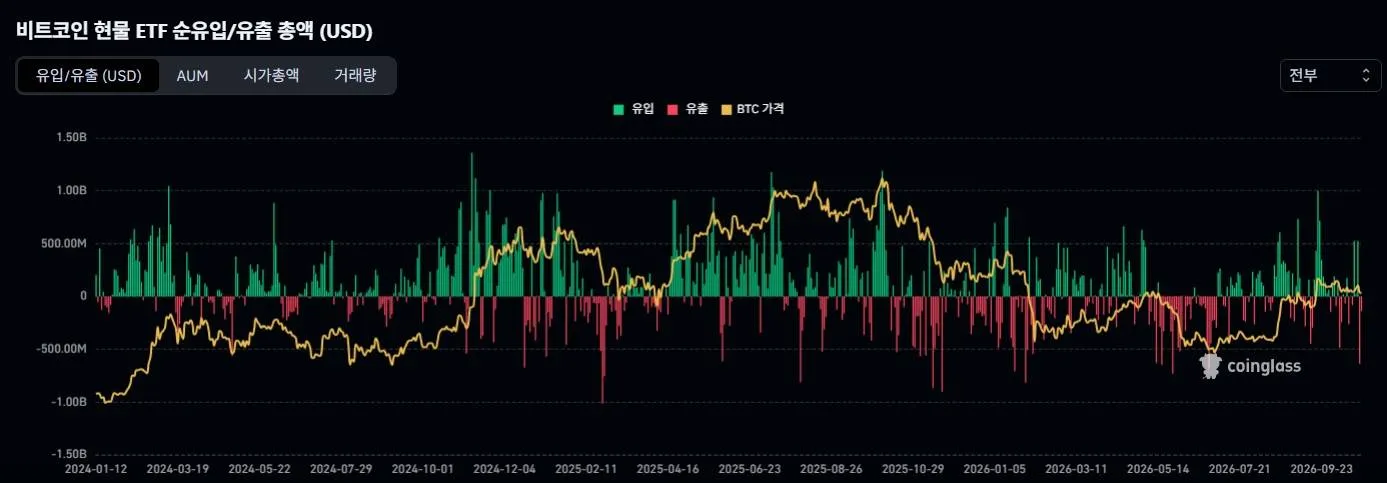Click the -1.50B y-axis label
The image size is (1387, 483).
71,454
